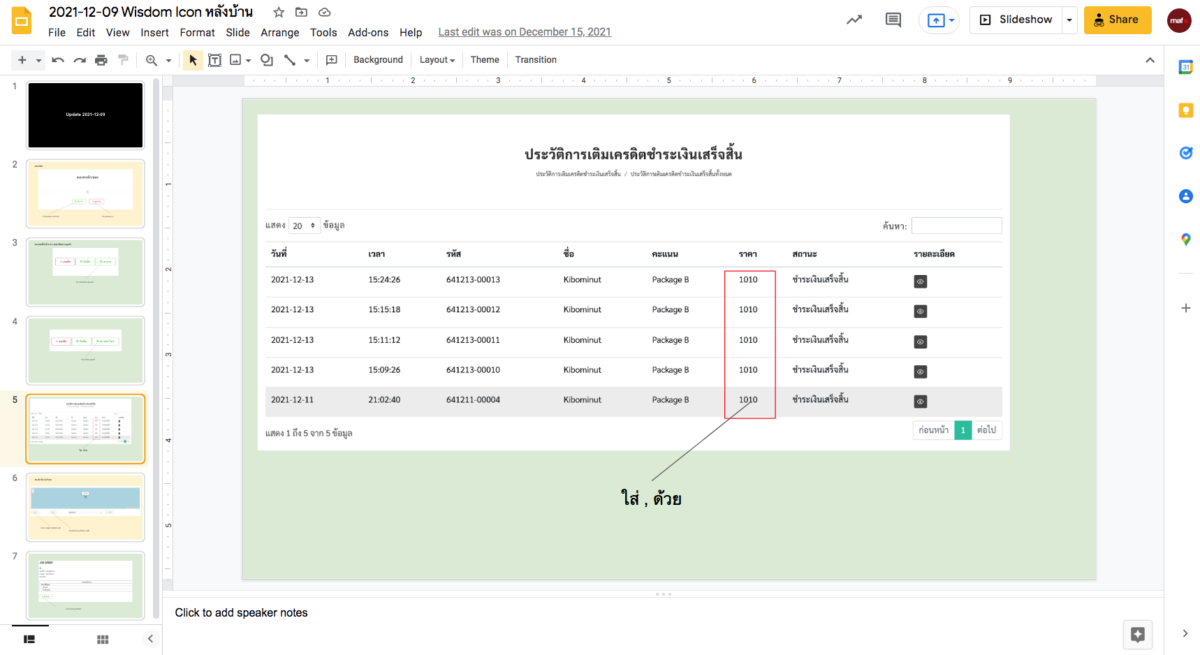Open the Insert image tool

point(234,59)
